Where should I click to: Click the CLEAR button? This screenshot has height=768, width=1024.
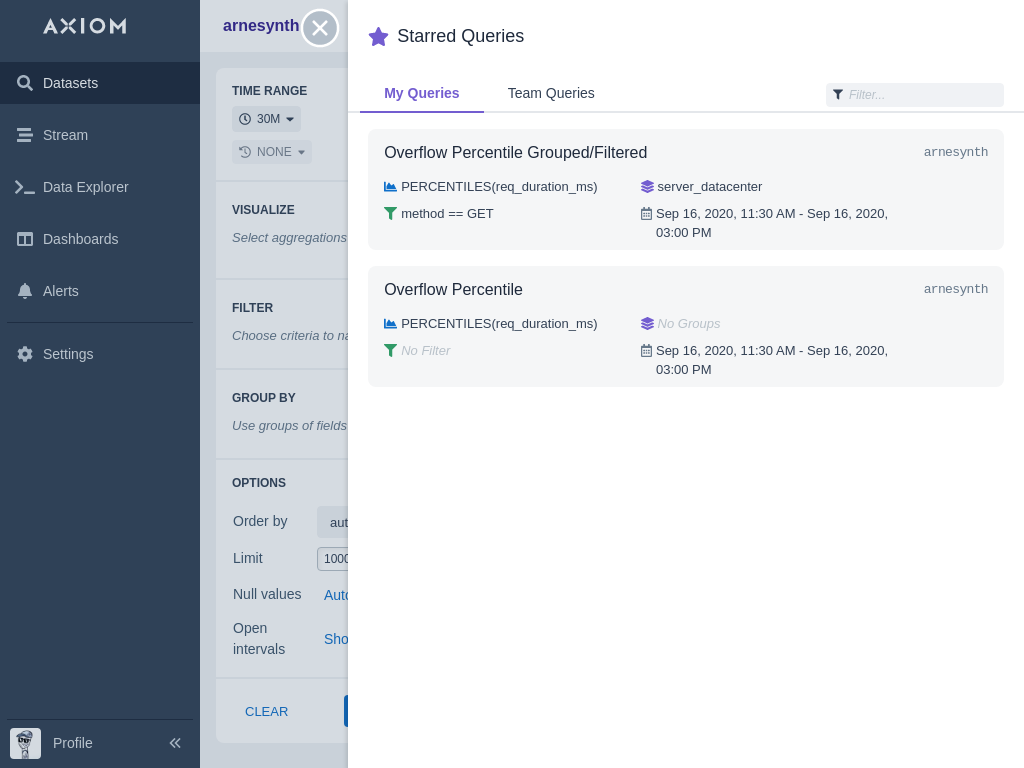266,712
